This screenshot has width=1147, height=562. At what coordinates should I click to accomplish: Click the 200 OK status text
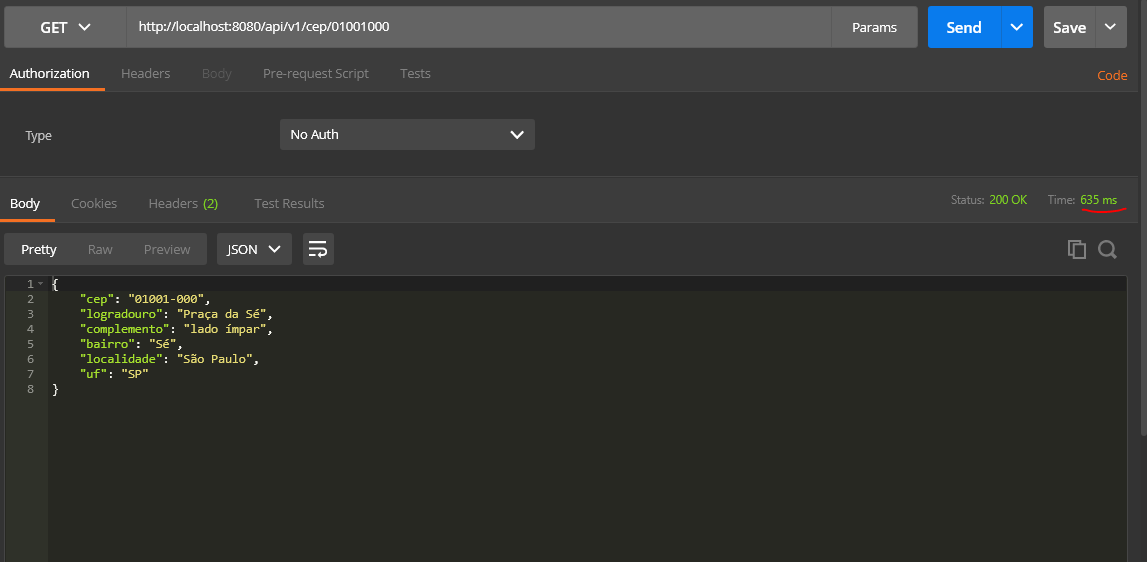coord(1008,200)
